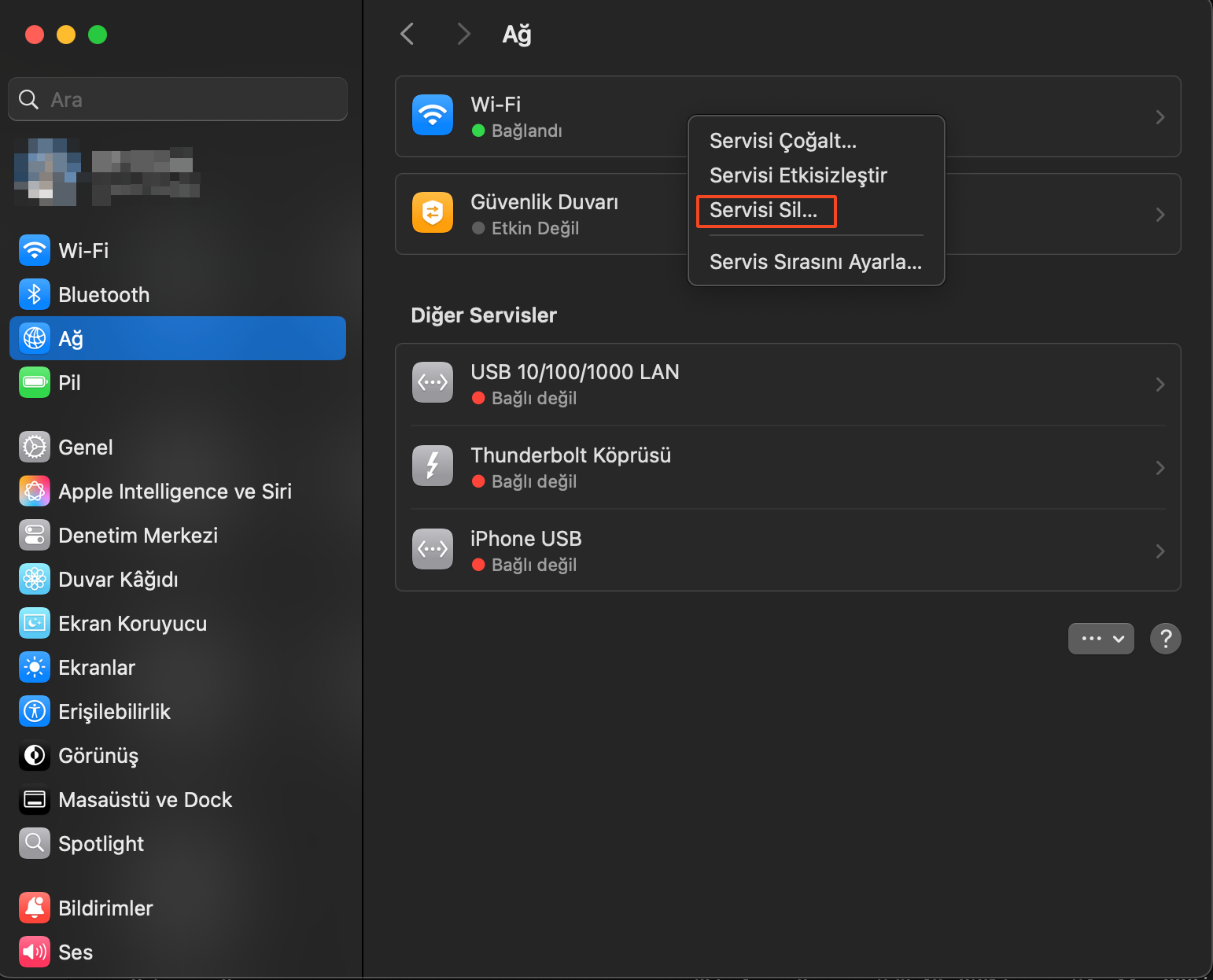The image size is (1213, 980).
Task: Click the Thunderbolt Köprüsü lightning icon
Action: point(433,466)
